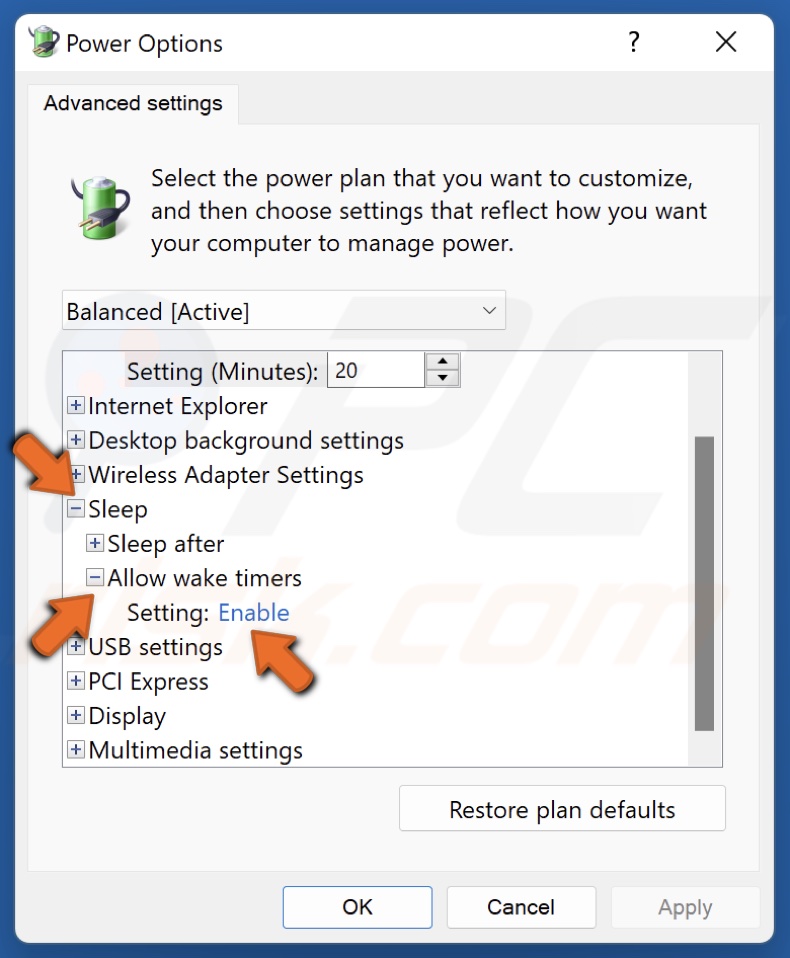Increase the Setting minutes value
This screenshot has height=958, width=790.
(x=444, y=362)
